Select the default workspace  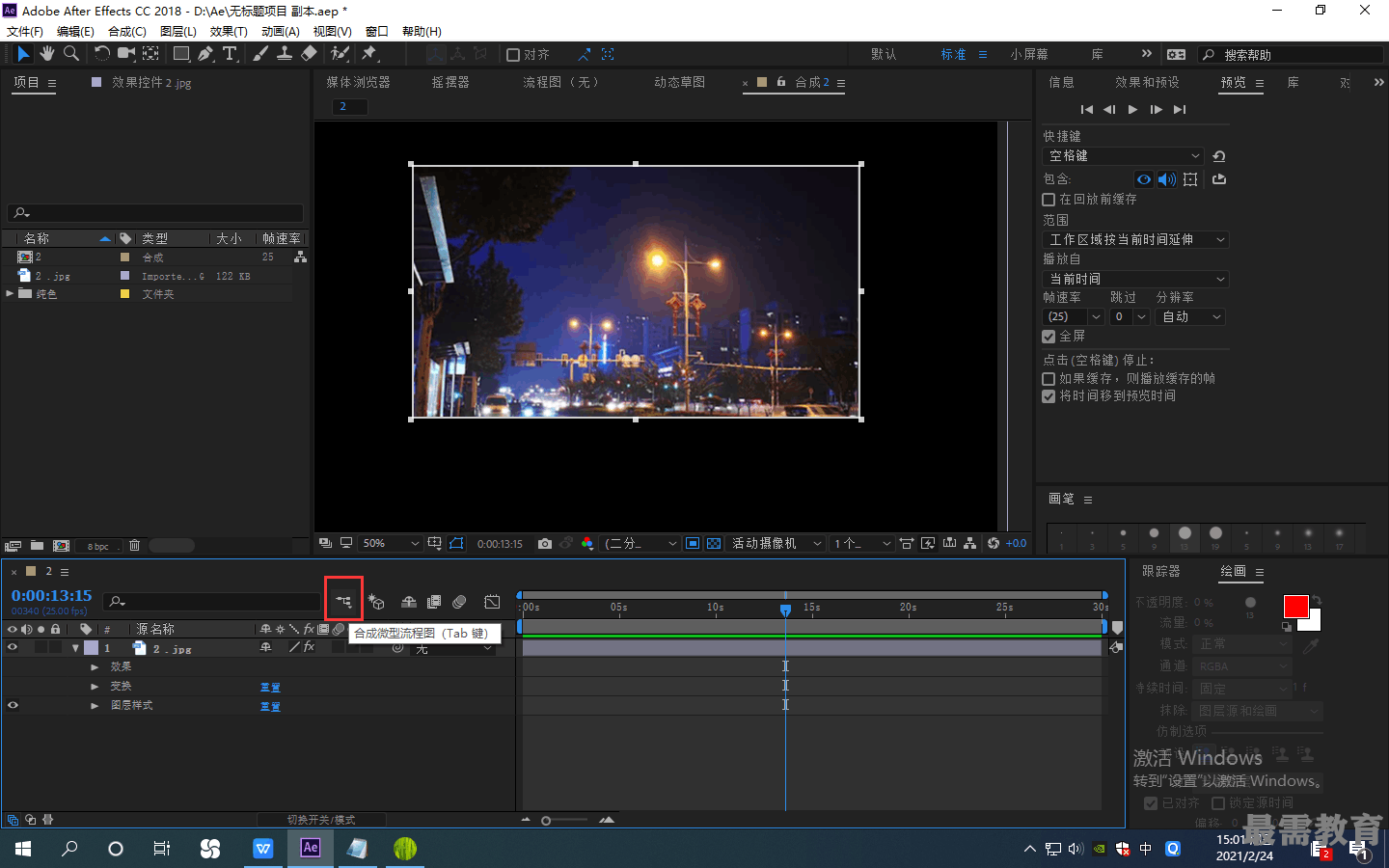click(884, 55)
